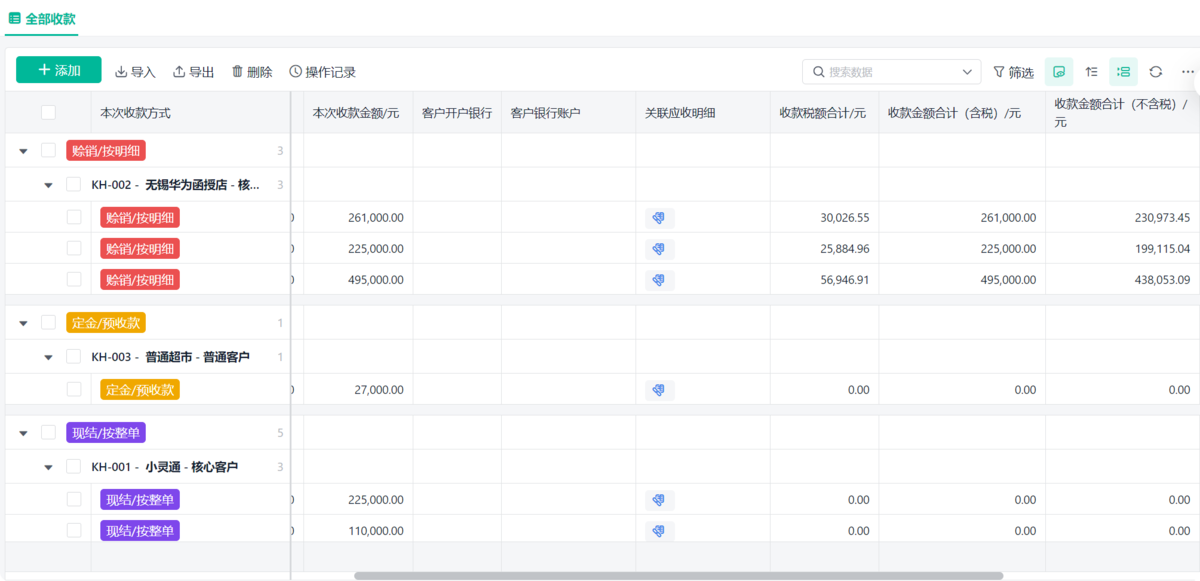The image size is (1200, 581).
Task: Open the search box dropdown arrow
Action: (966, 72)
